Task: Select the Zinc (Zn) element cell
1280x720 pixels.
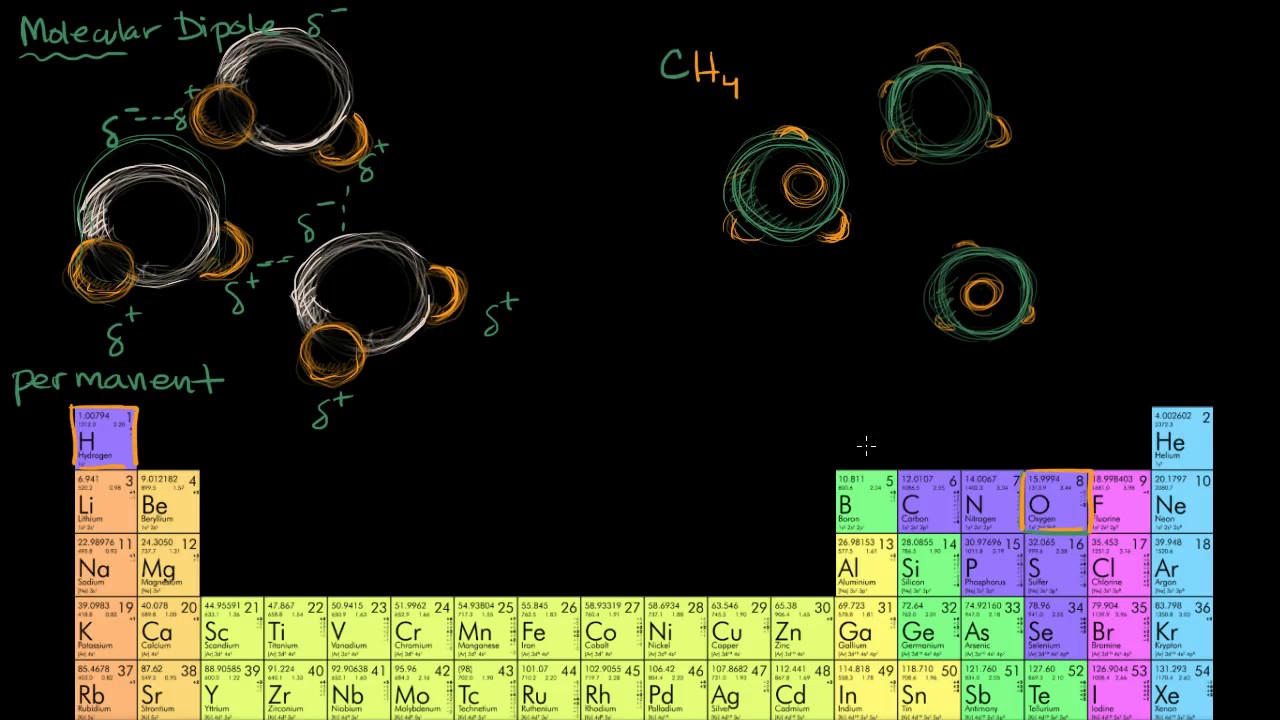Action: [x=802, y=627]
